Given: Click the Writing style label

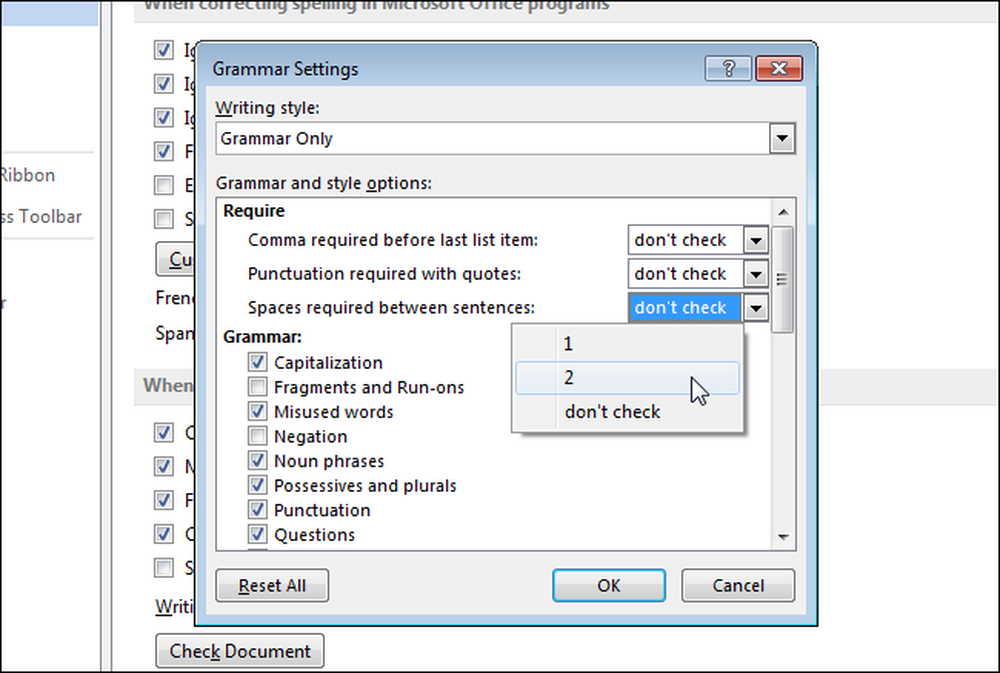Looking at the screenshot, I should click(267, 108).
